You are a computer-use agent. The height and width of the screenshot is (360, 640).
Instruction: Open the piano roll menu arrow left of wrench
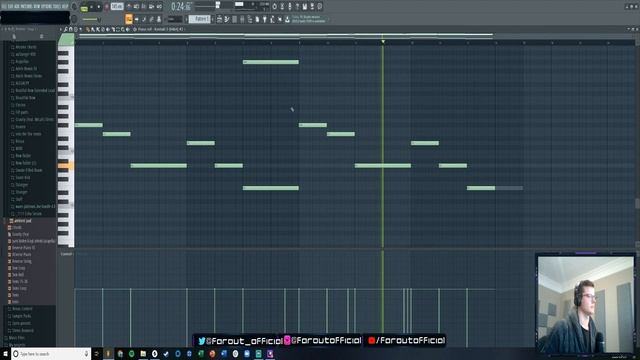click(x=60, y=29)
